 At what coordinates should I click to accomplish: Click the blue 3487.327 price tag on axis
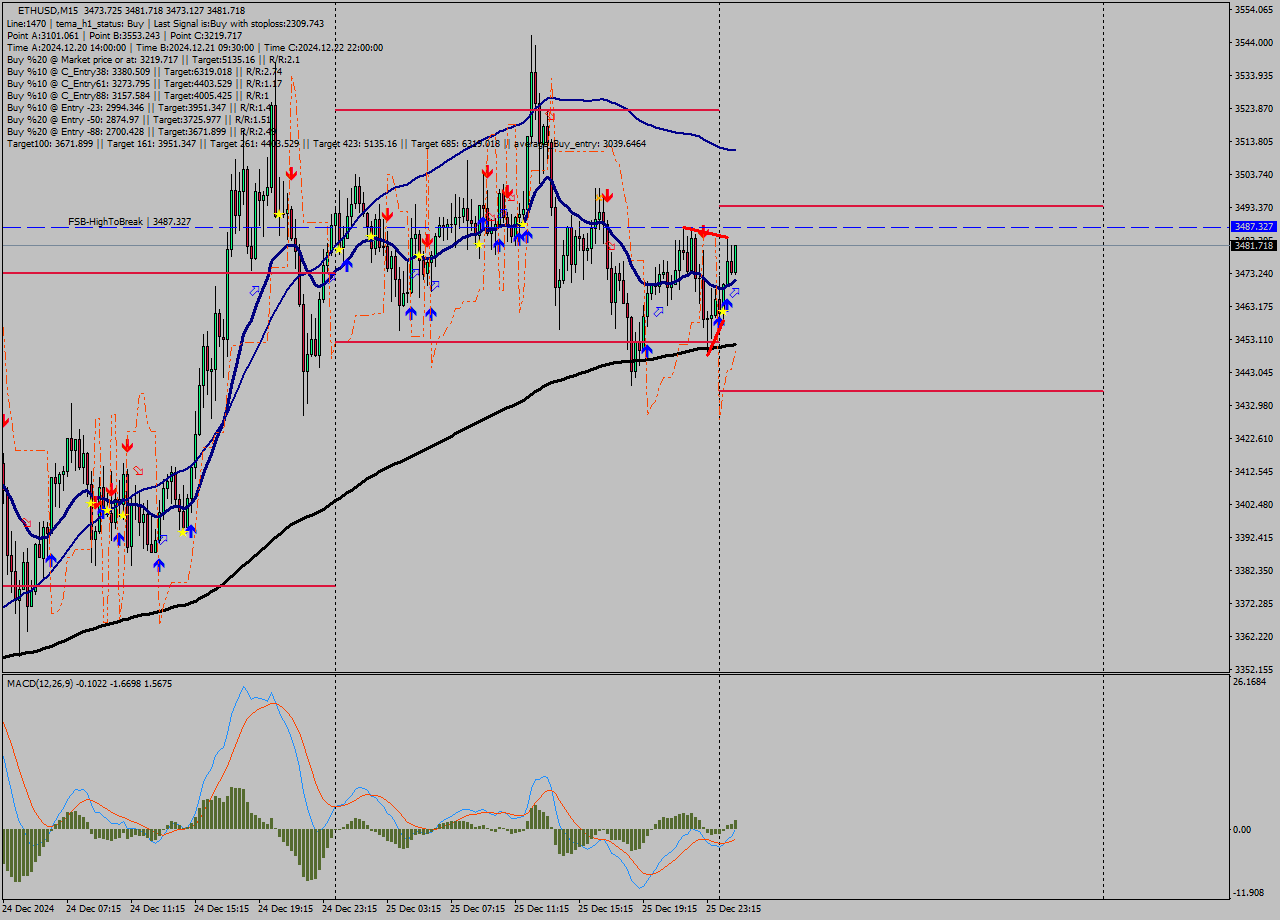point(1254,227)
